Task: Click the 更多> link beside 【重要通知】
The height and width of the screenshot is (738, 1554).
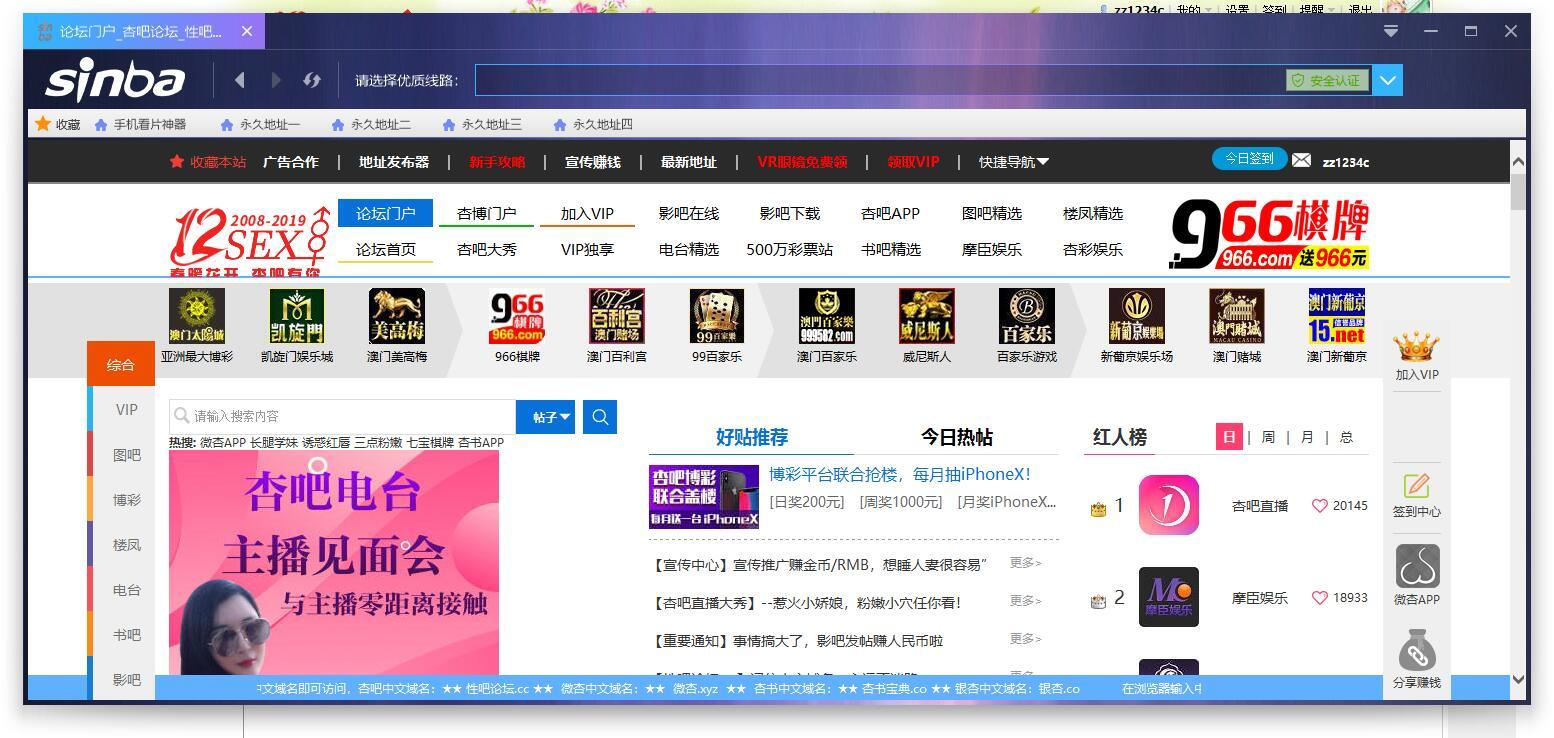Action: pyautogui.click(x=1025, y=639)
